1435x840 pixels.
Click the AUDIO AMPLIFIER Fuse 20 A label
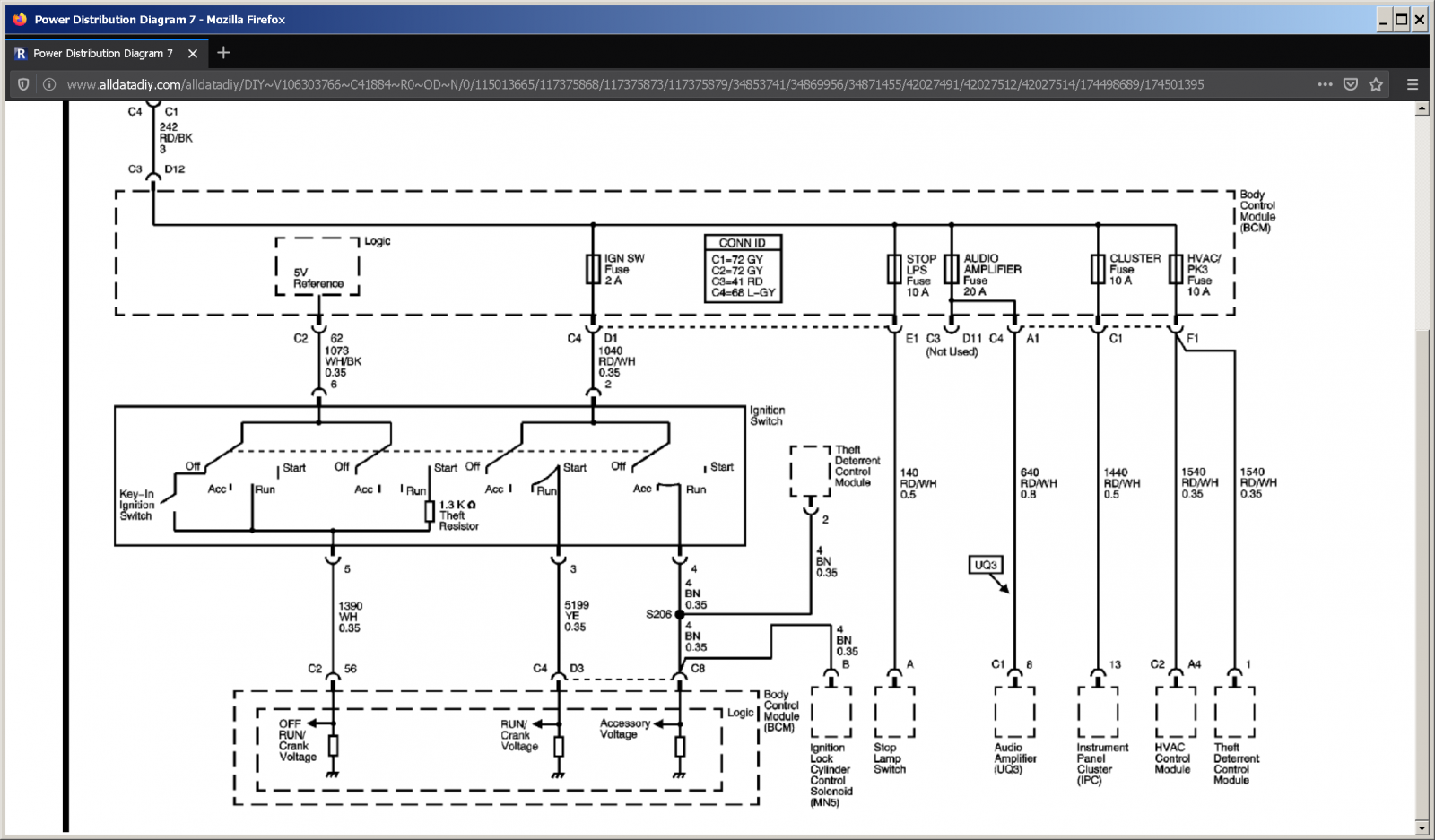click(x=992, y=274)
